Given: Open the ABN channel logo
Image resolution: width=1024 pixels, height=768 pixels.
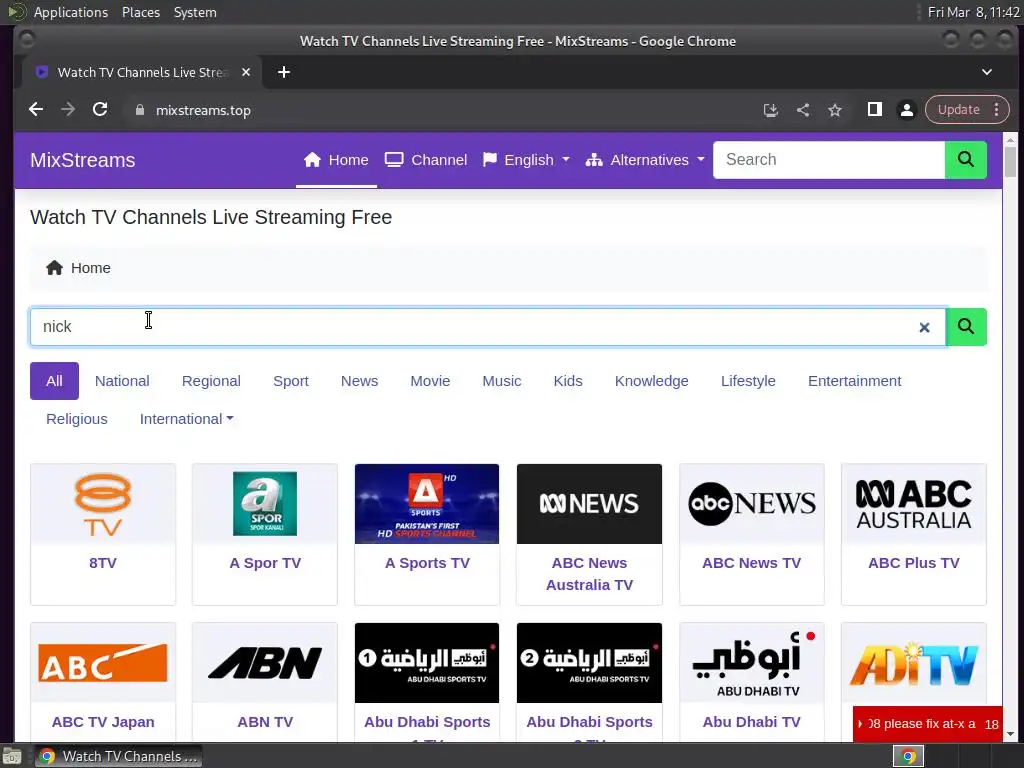Looking at the screenshot, I should (265, 663).
